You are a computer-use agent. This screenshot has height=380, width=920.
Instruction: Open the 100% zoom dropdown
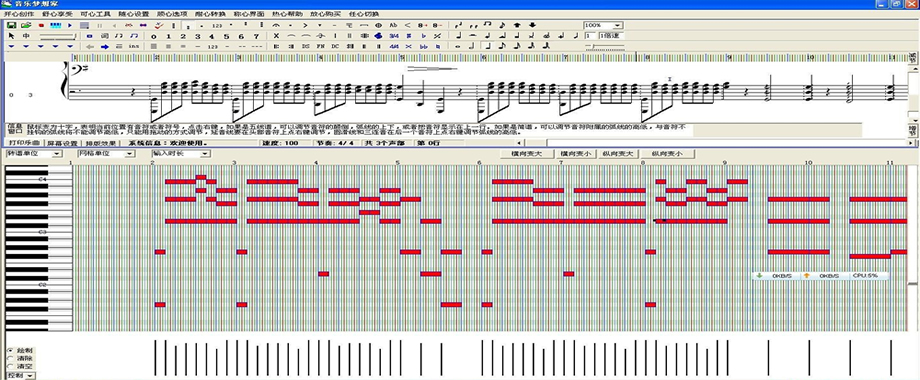tap(617, 25)
